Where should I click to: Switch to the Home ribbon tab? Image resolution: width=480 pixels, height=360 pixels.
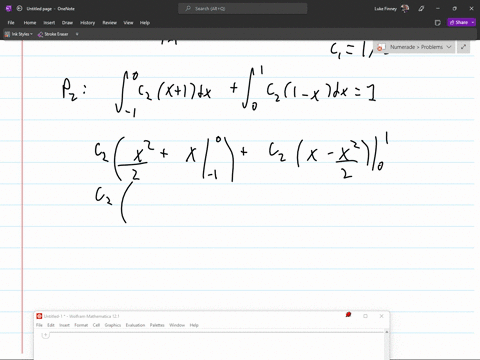[30, 23]
